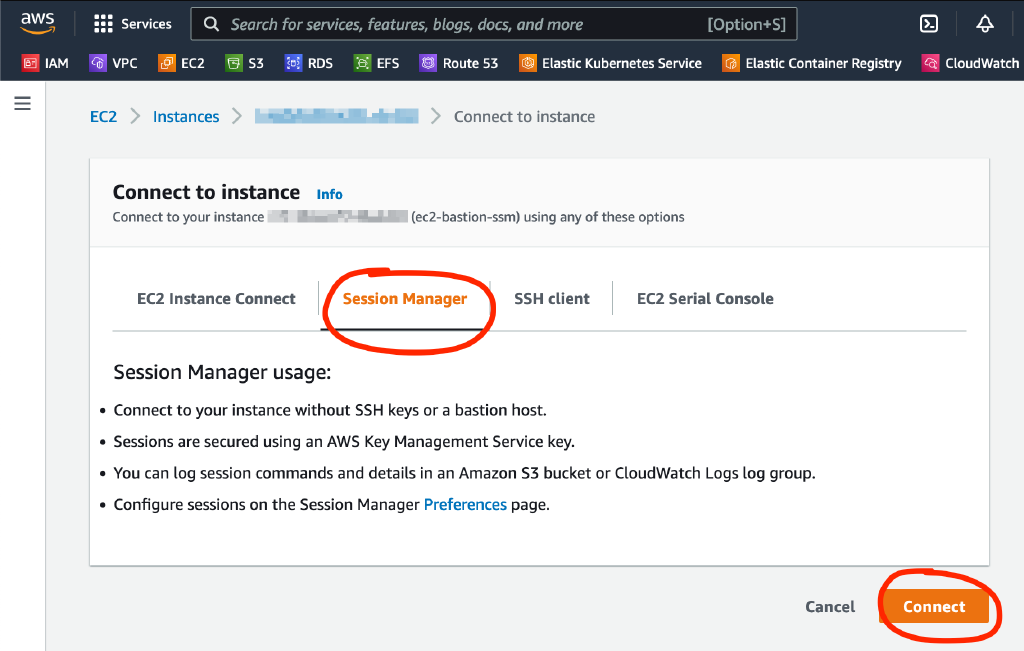Switch to the EC2 Serial Console tab

705,298
